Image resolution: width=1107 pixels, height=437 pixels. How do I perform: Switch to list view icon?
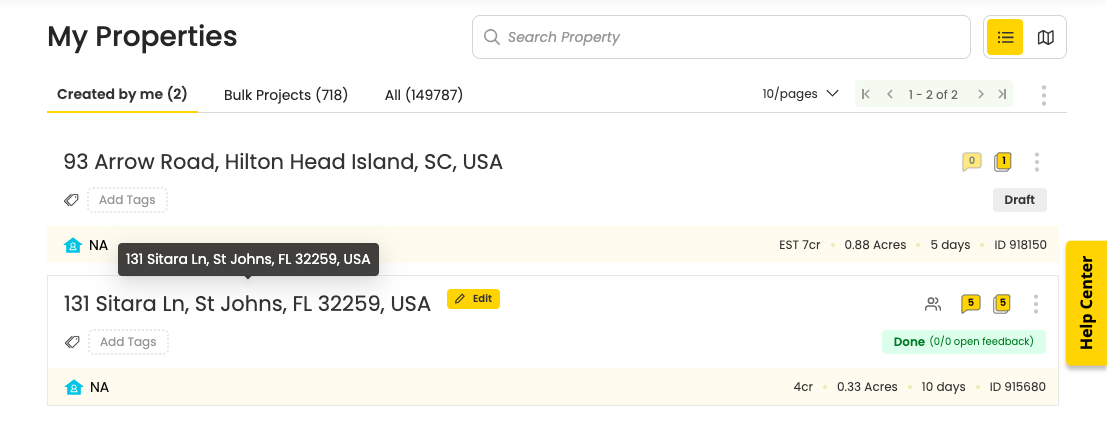pos(1005,37)
